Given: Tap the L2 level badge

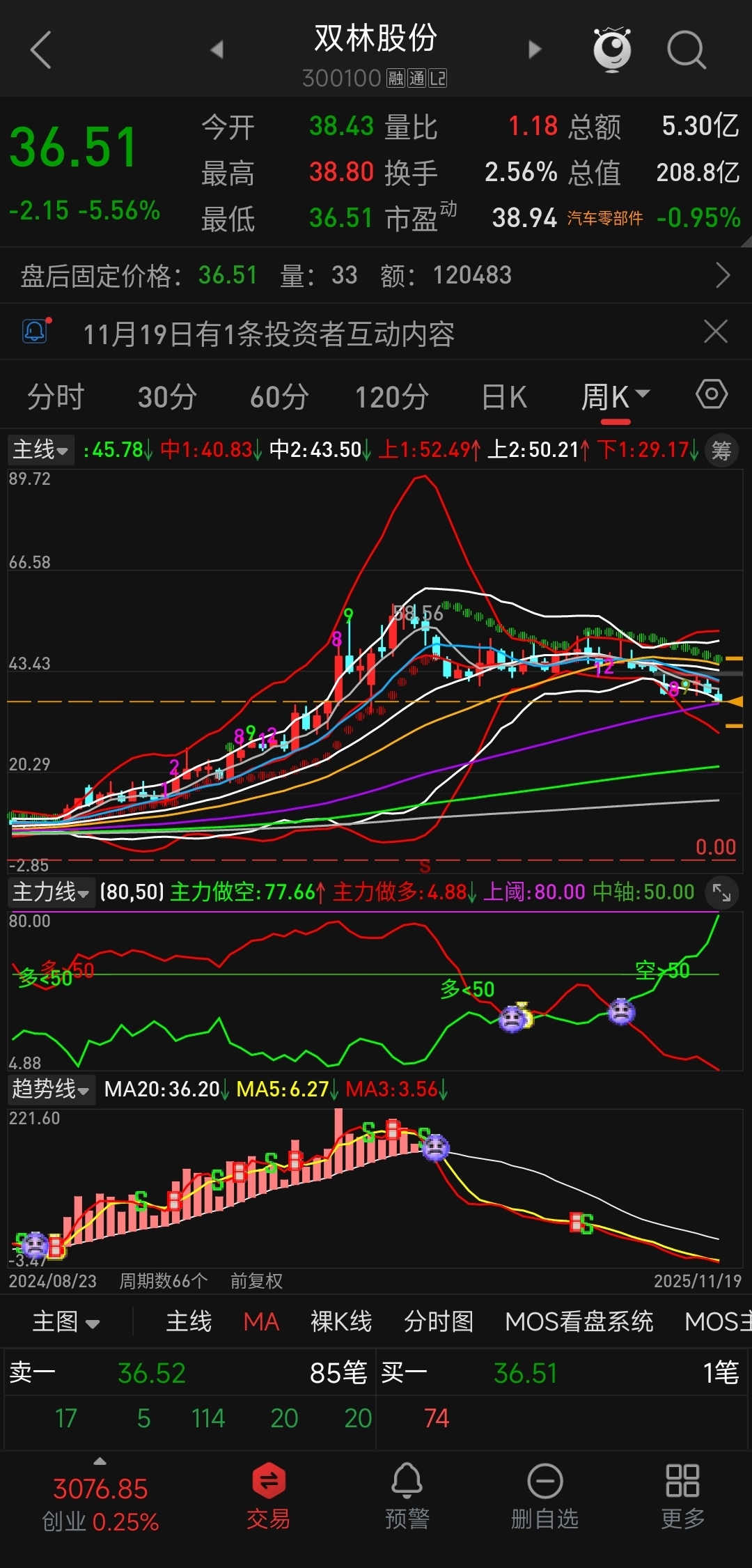Looking at the screenshot, I should [x=438, y=79].
